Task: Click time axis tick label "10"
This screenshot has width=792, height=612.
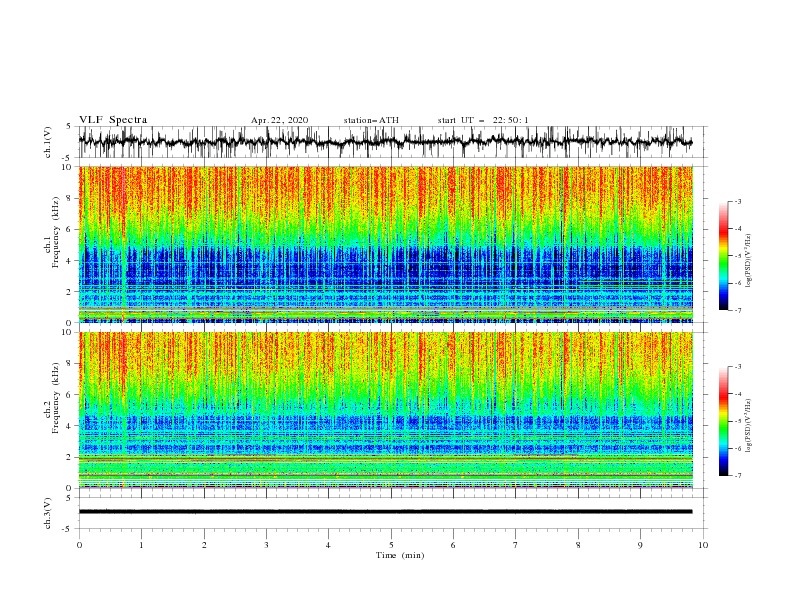Action: [703, 545]
